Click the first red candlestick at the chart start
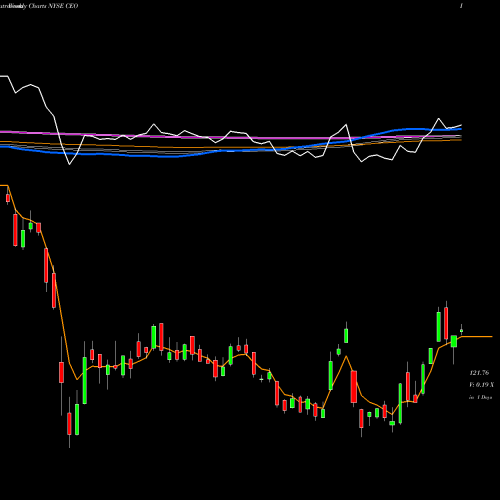The width and height of the screenshot is (500, 500). 8,198
